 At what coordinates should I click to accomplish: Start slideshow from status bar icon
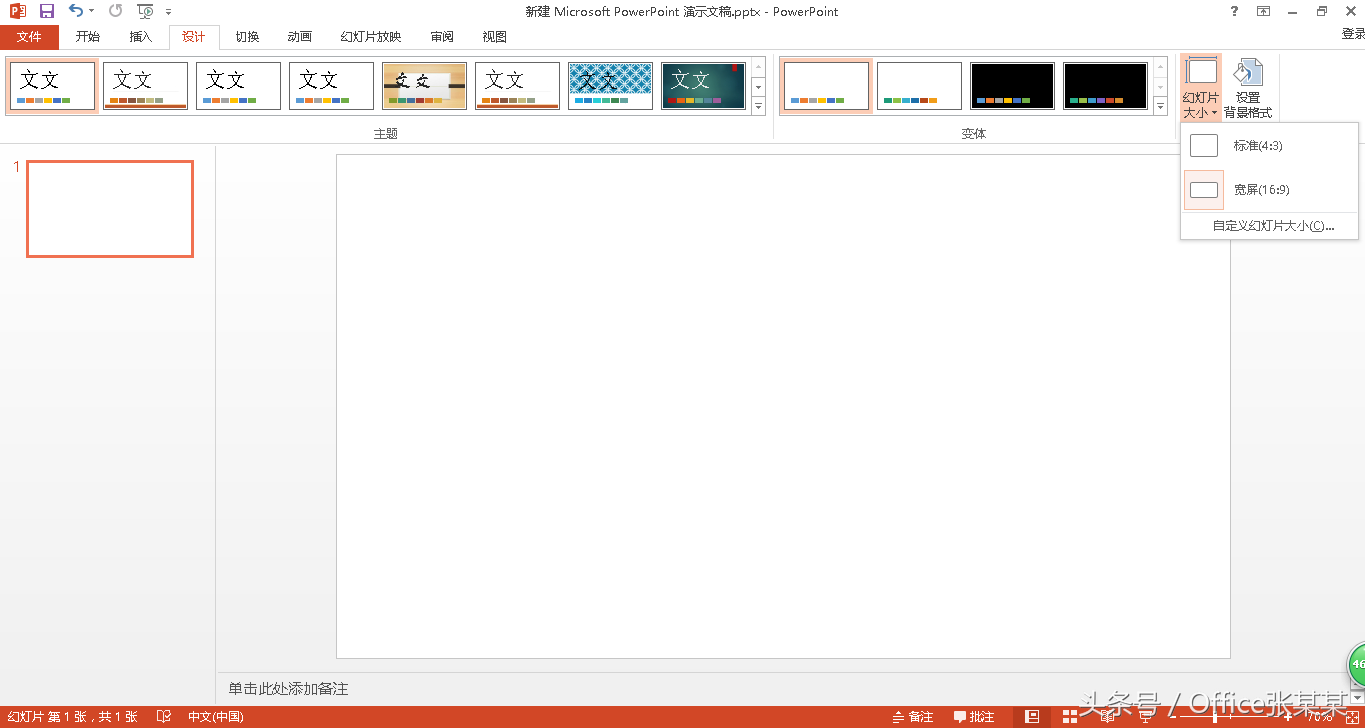(1143, 716)
